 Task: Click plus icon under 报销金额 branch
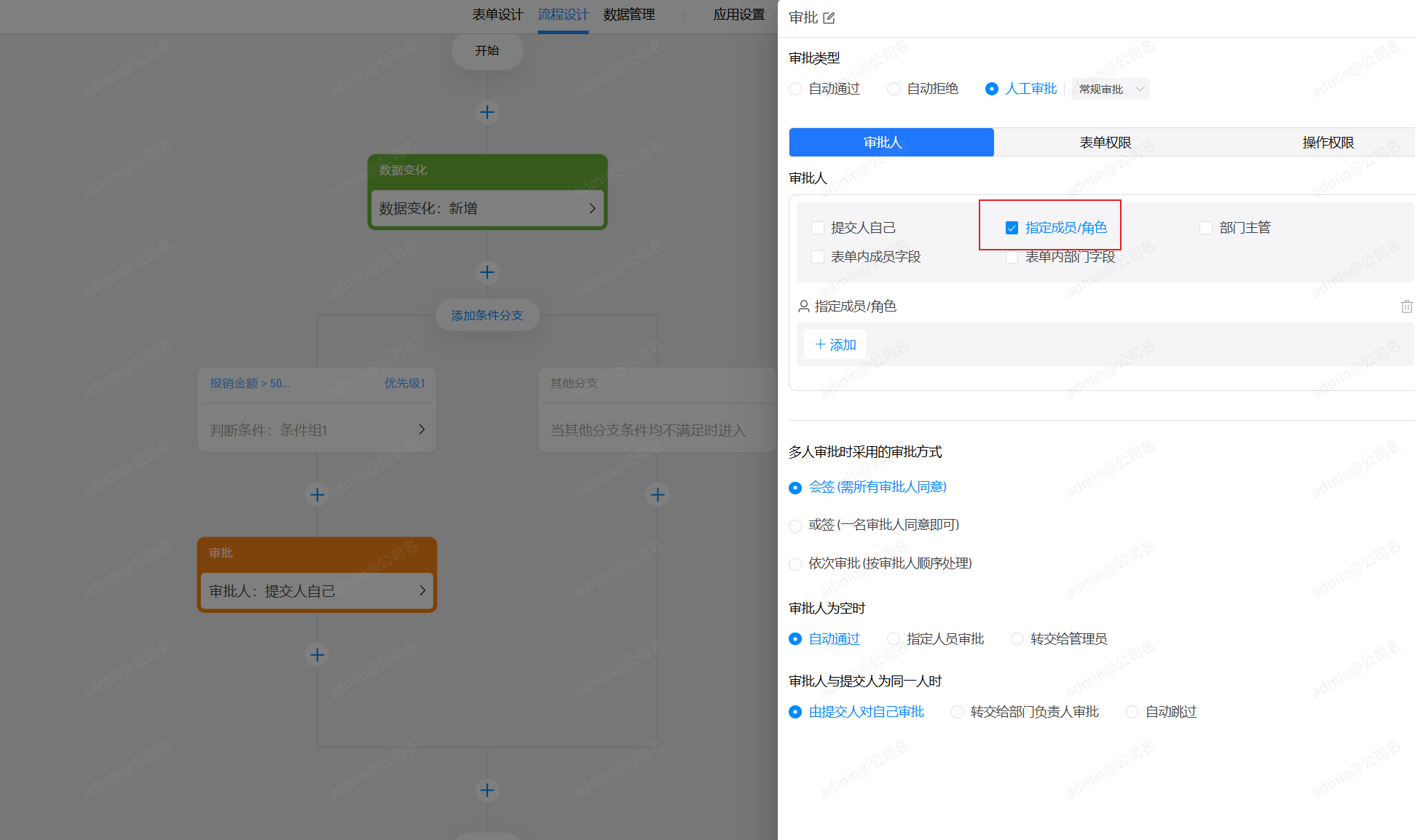pyautogui.click(x=317, y=495)
